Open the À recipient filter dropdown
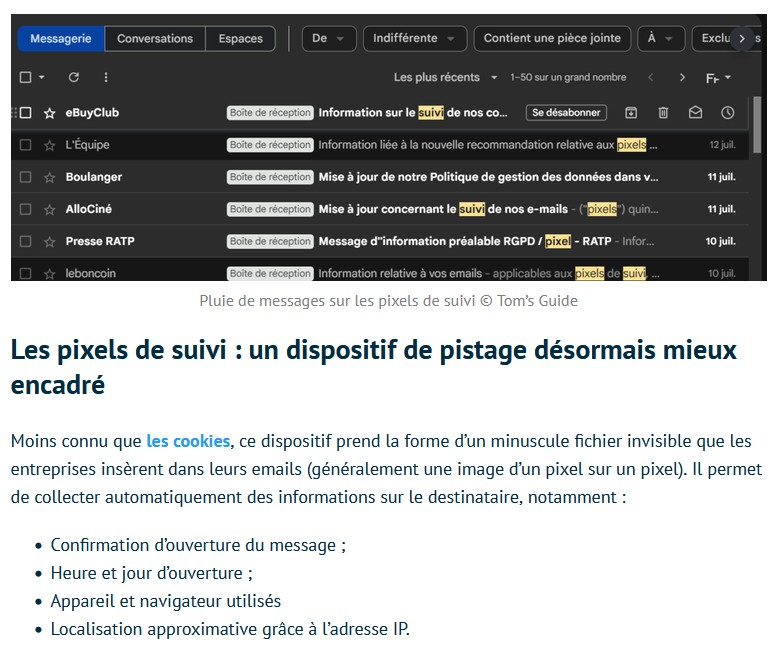The height and width of the screenshot is (648, 777). (x=661, y=39)
